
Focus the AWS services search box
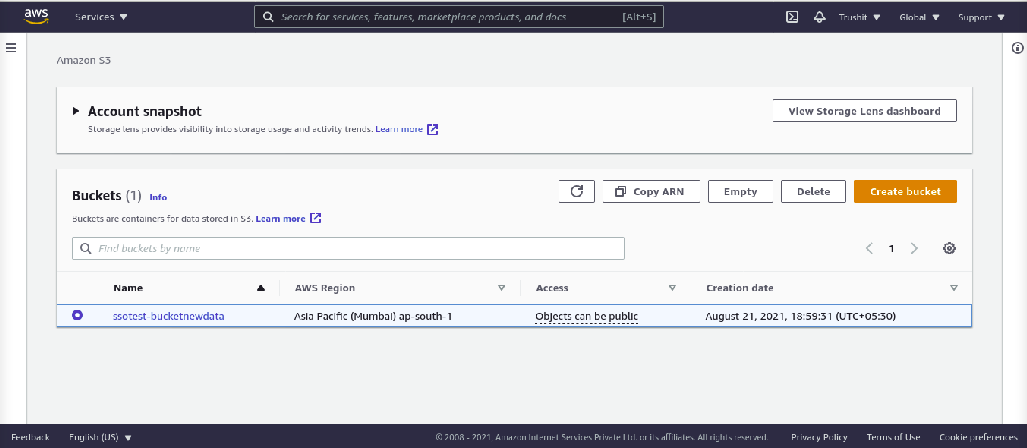[x=459, y=17]
